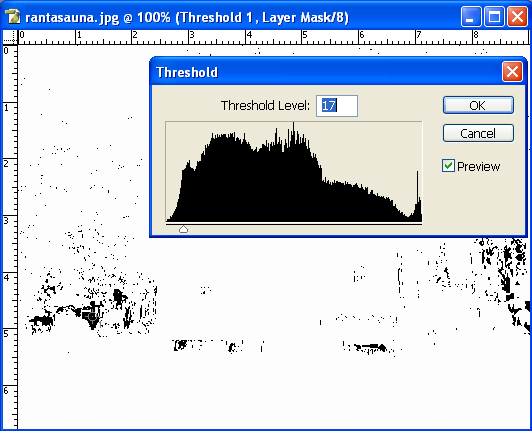532x431 pixels.
Task: Click the document title bar text
Action: point(187,17)
